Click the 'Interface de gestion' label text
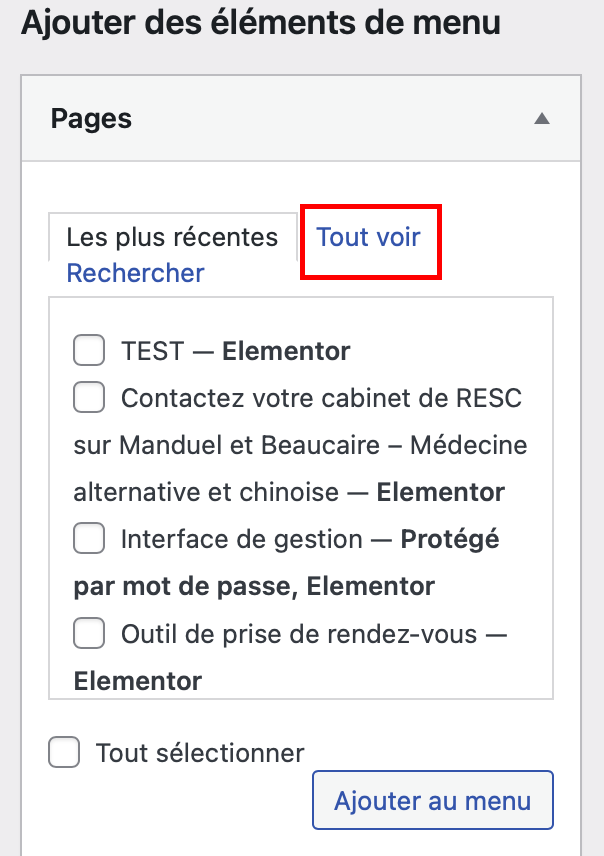 pos(241,540)
